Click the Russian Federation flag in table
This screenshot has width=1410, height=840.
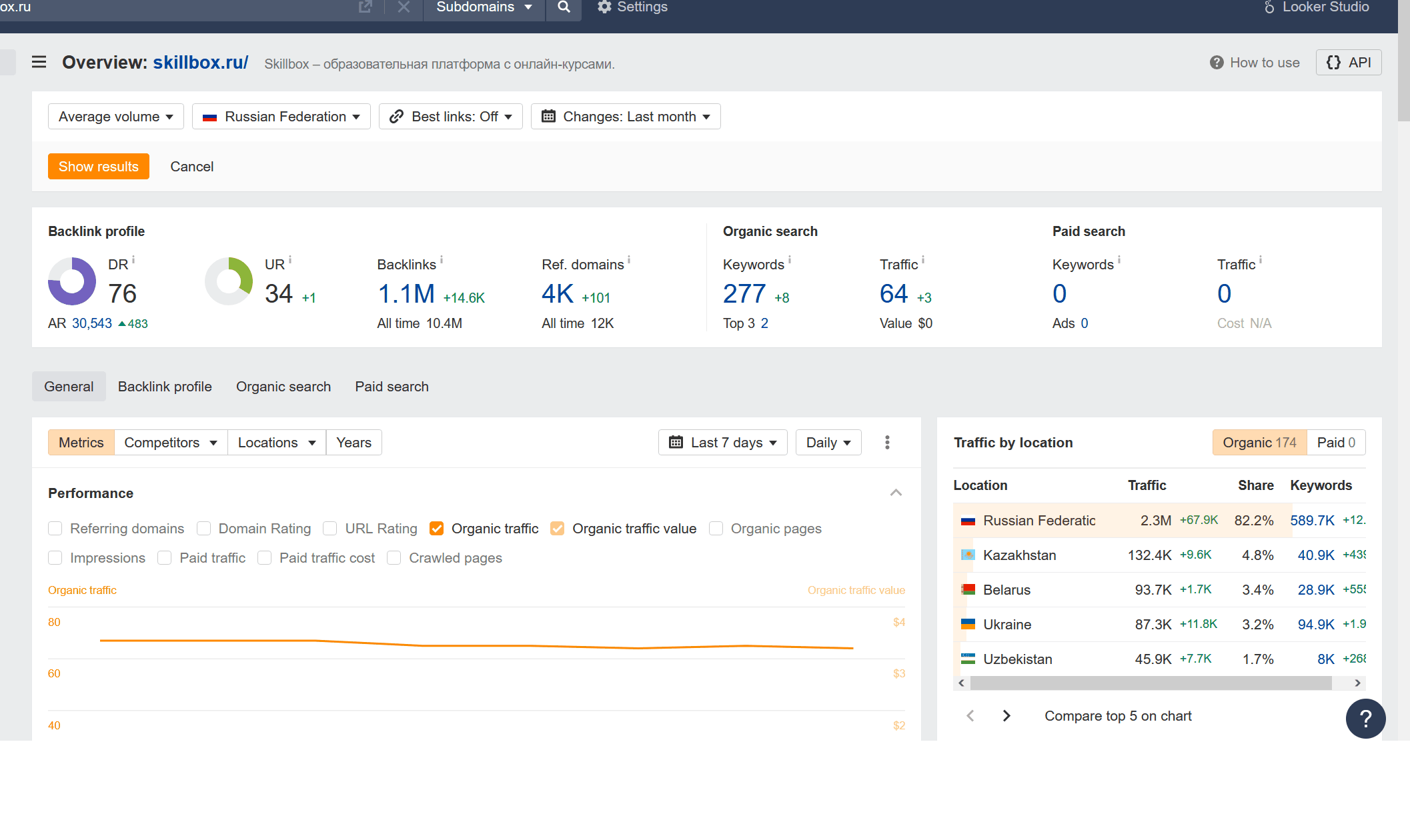(x=968, y=521)
